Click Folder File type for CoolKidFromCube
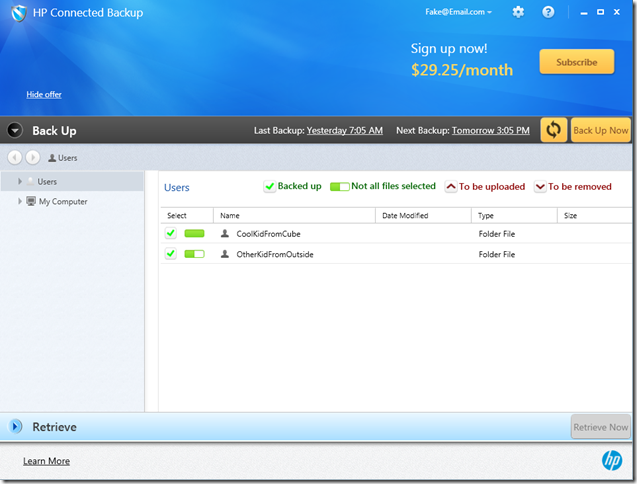637x484 pixels. click(496, 234)
